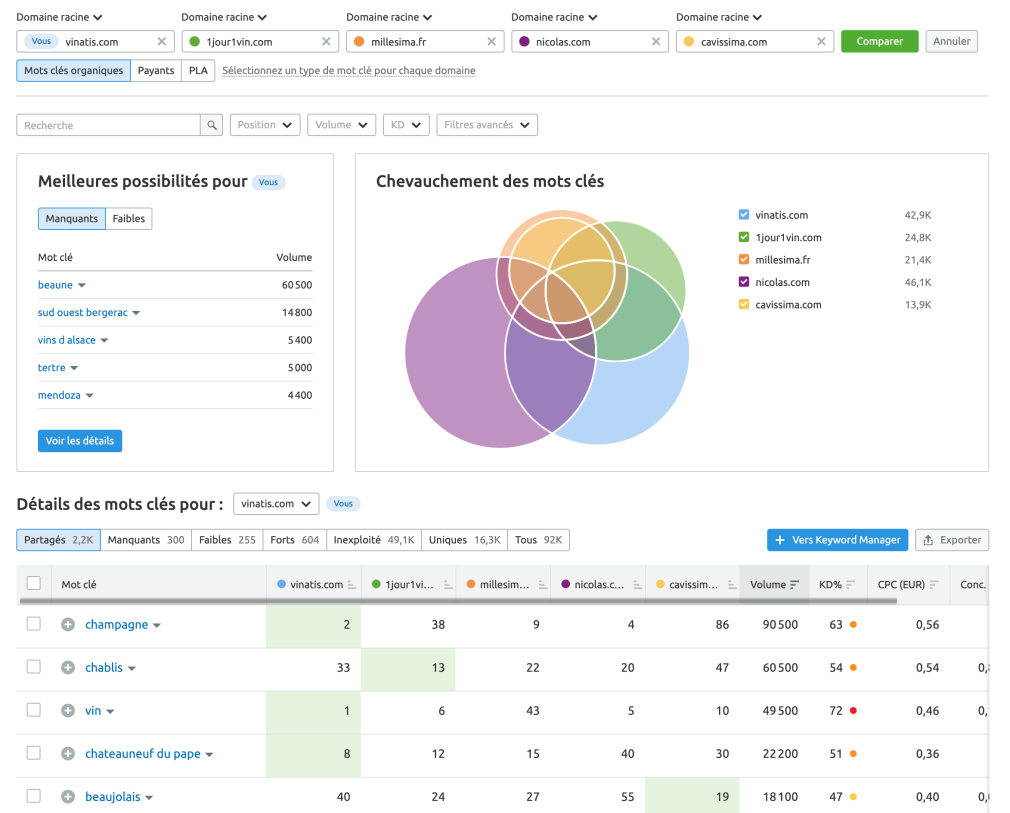Click Voir les détails button
1010x813 pixels.
click(x=80, y=441)
